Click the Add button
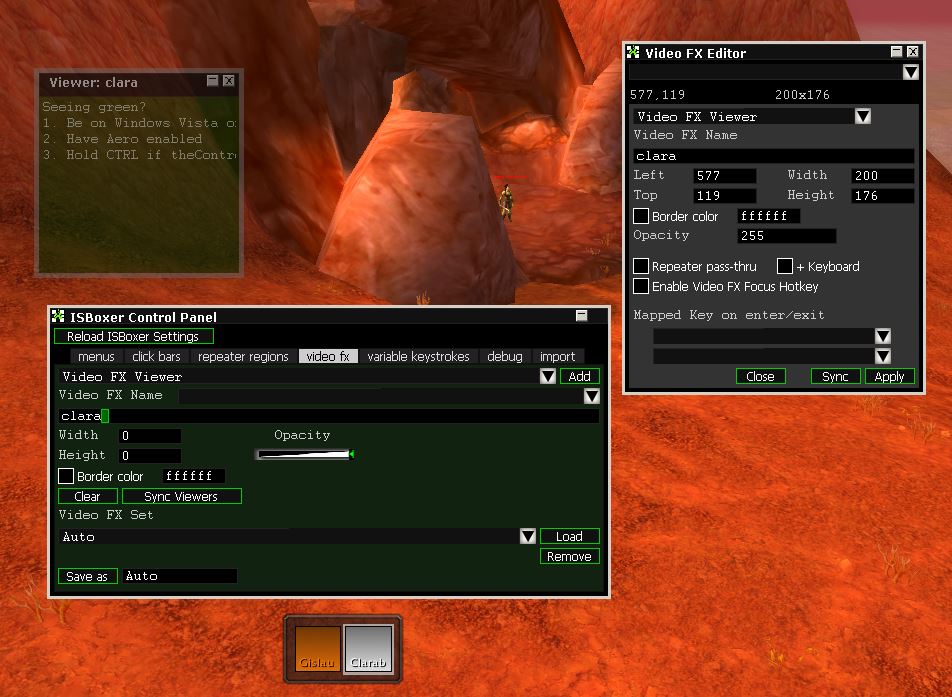Viewport: 952px width, 697px height. click(580, 376)
